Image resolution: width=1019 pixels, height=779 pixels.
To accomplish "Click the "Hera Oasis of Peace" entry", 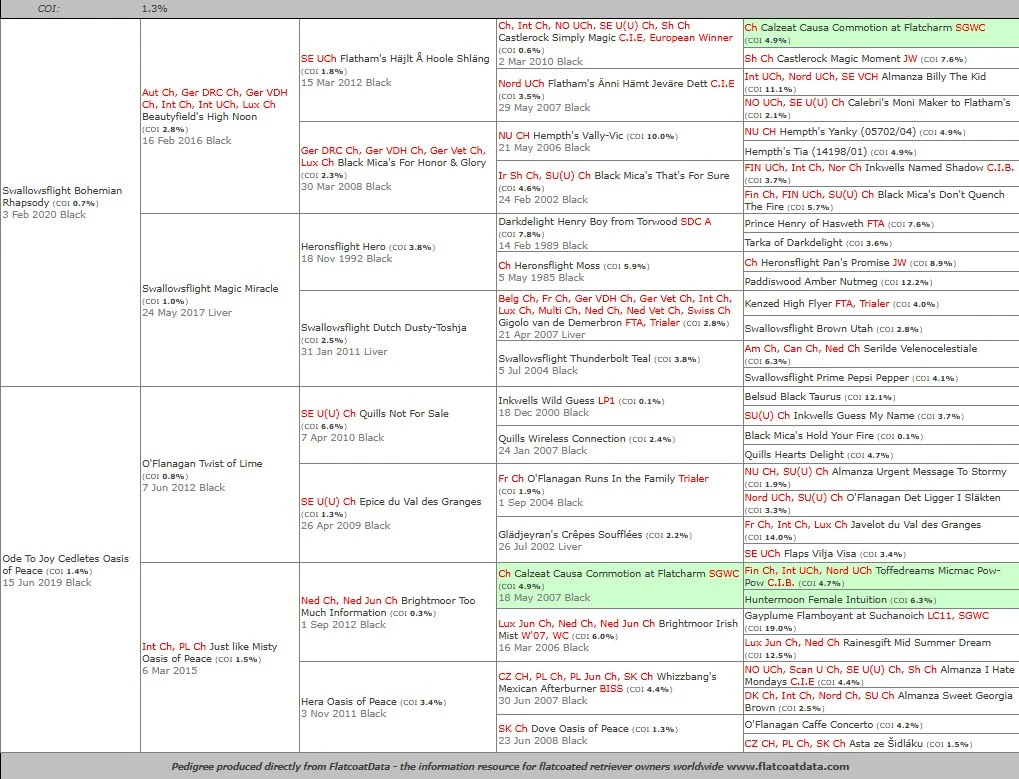I will 348,702.
